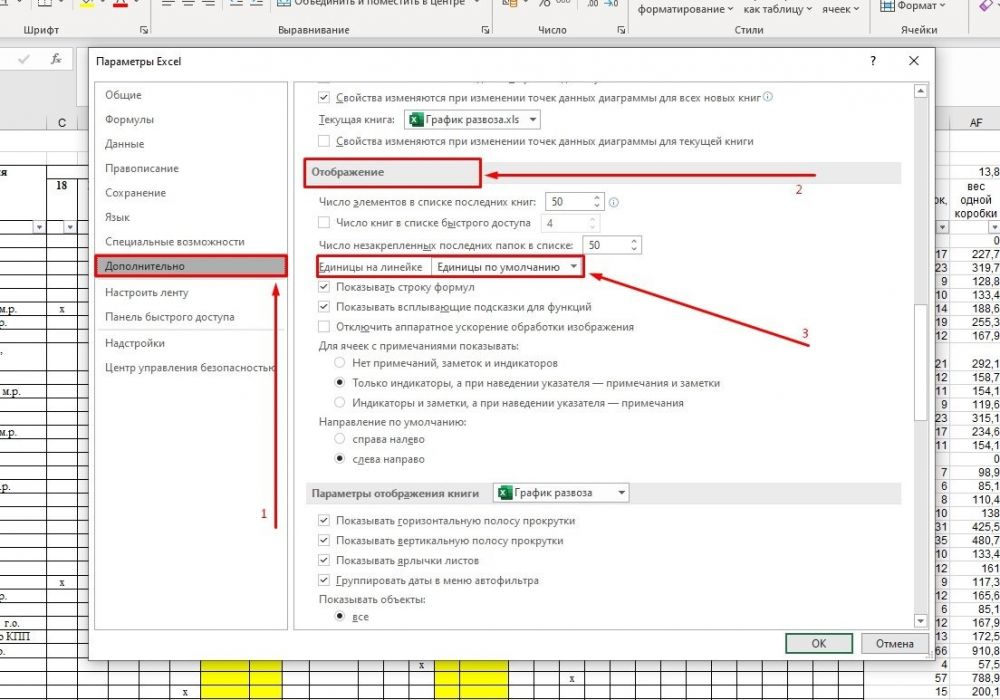Click the help question mark in dialog
This screenshot has height=700, width=1000.
[x=872, y=61]
